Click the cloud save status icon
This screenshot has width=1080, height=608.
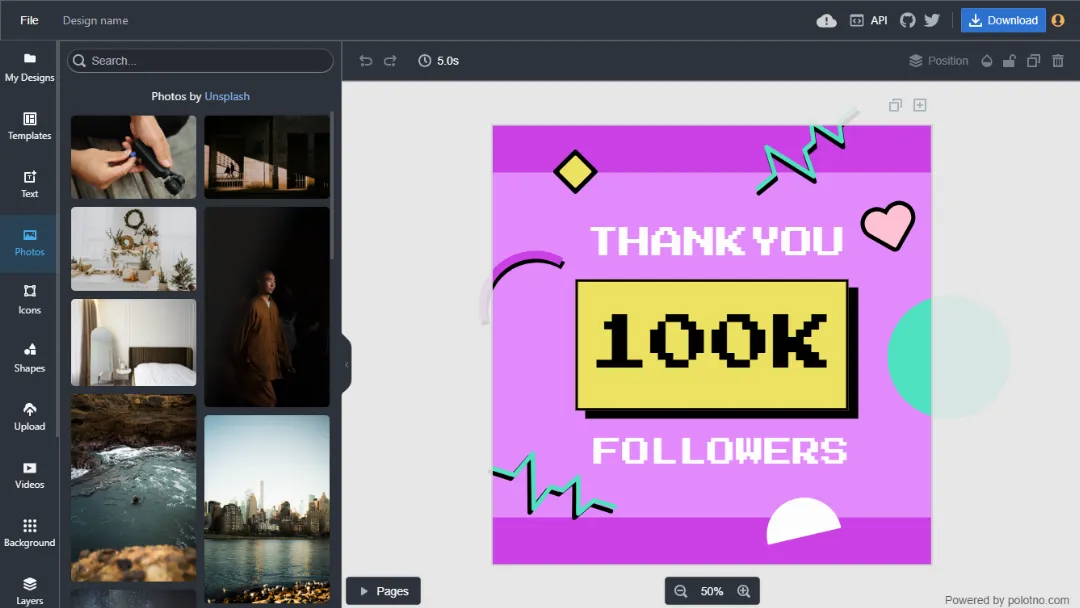pos(827,21)
